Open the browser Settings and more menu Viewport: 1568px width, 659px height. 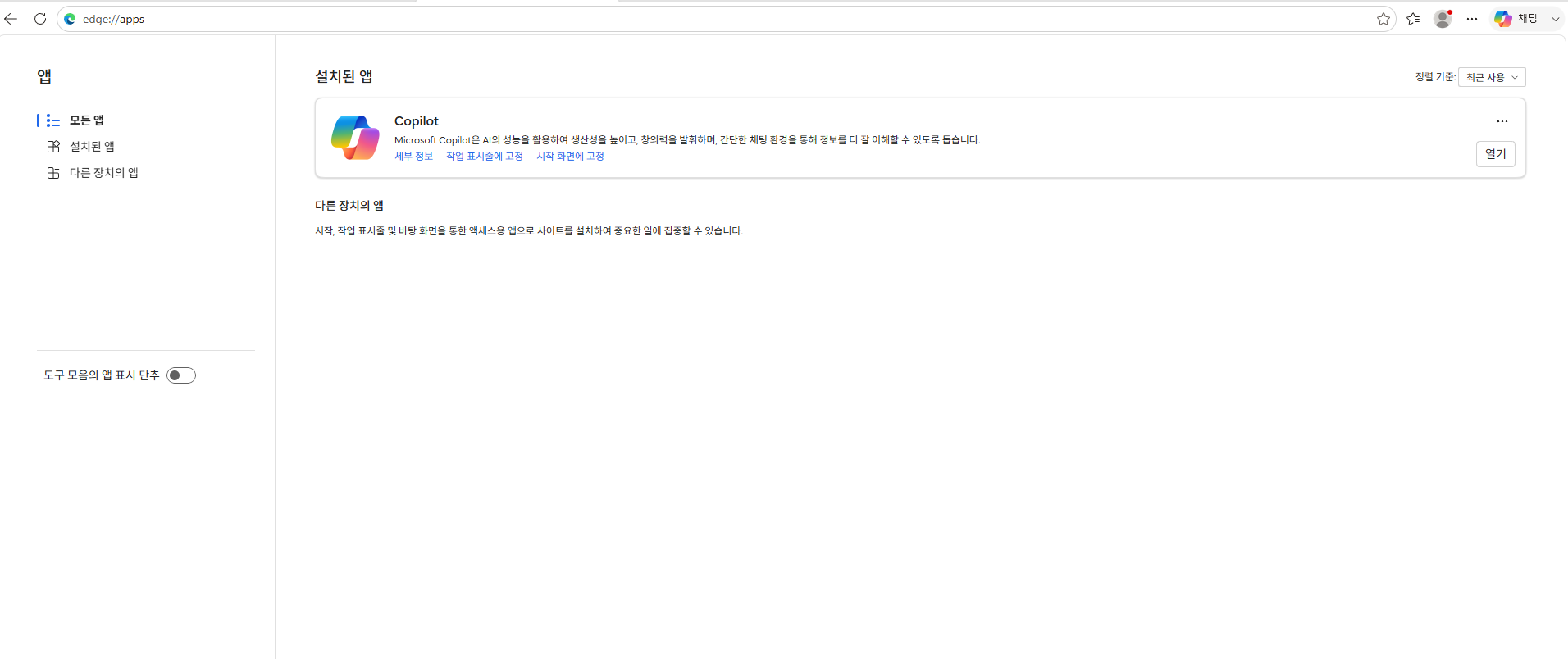(x=1472, y=19)
